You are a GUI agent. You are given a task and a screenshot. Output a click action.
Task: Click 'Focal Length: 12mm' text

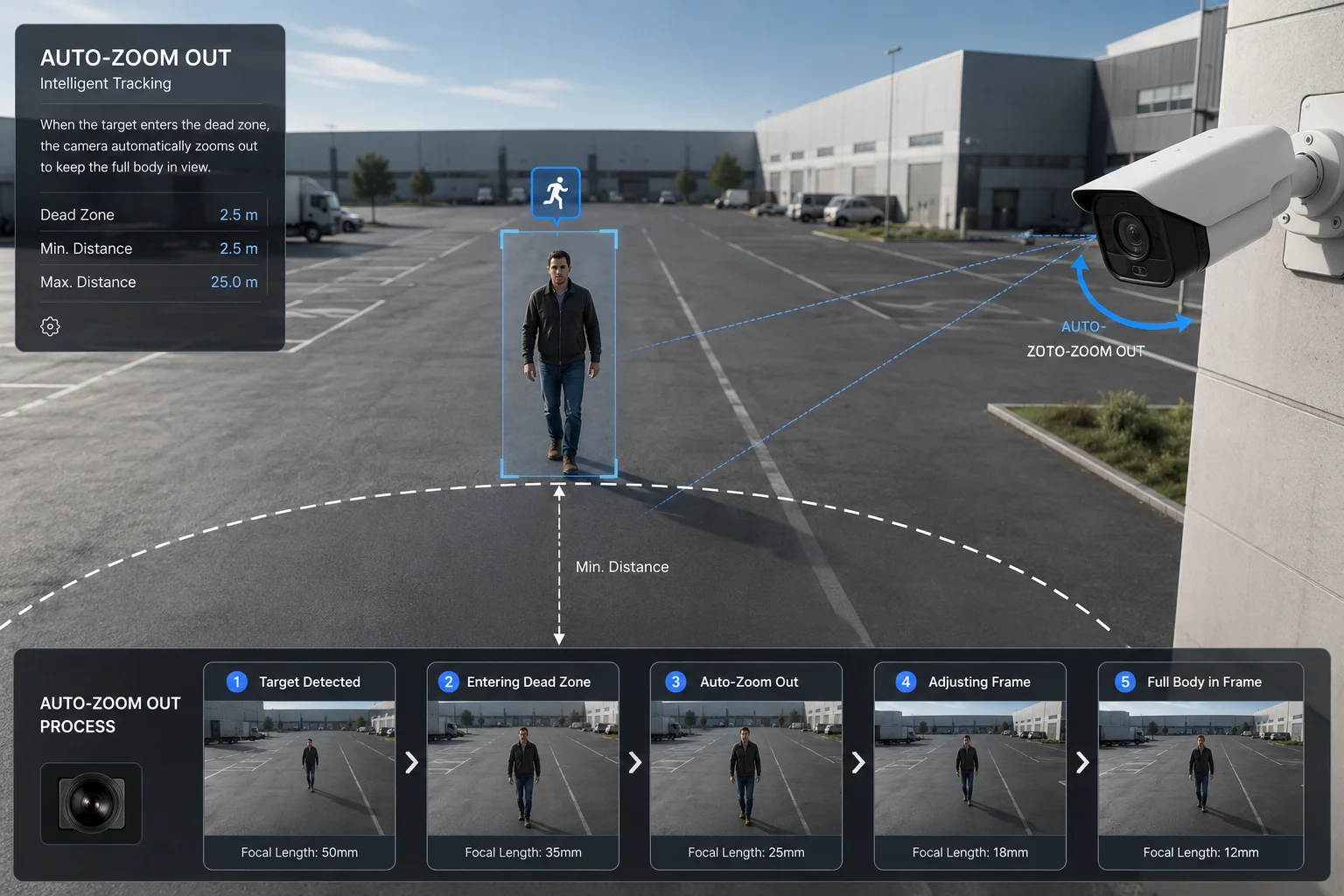pyautogui.click(x=1201, y=852)
